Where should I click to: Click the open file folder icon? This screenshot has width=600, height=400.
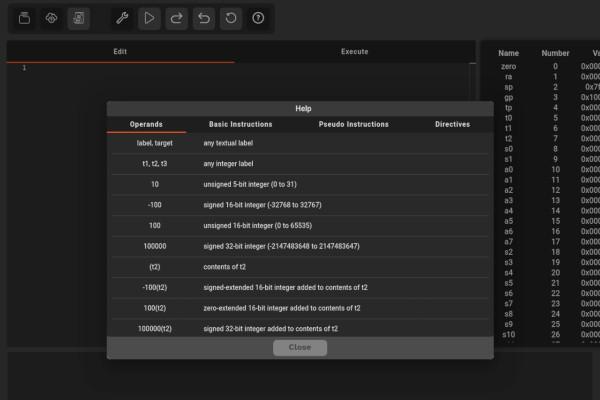24,18
